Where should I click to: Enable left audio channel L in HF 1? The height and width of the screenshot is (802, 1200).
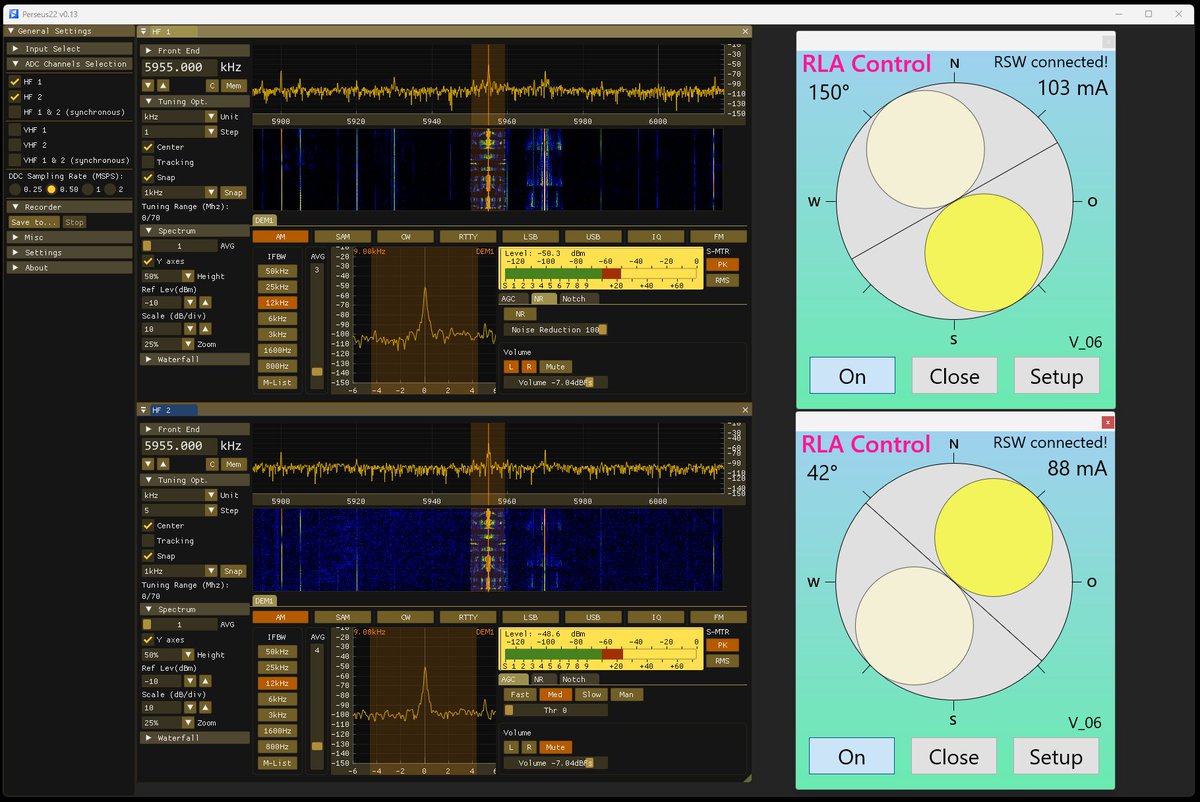pos(511,366)
